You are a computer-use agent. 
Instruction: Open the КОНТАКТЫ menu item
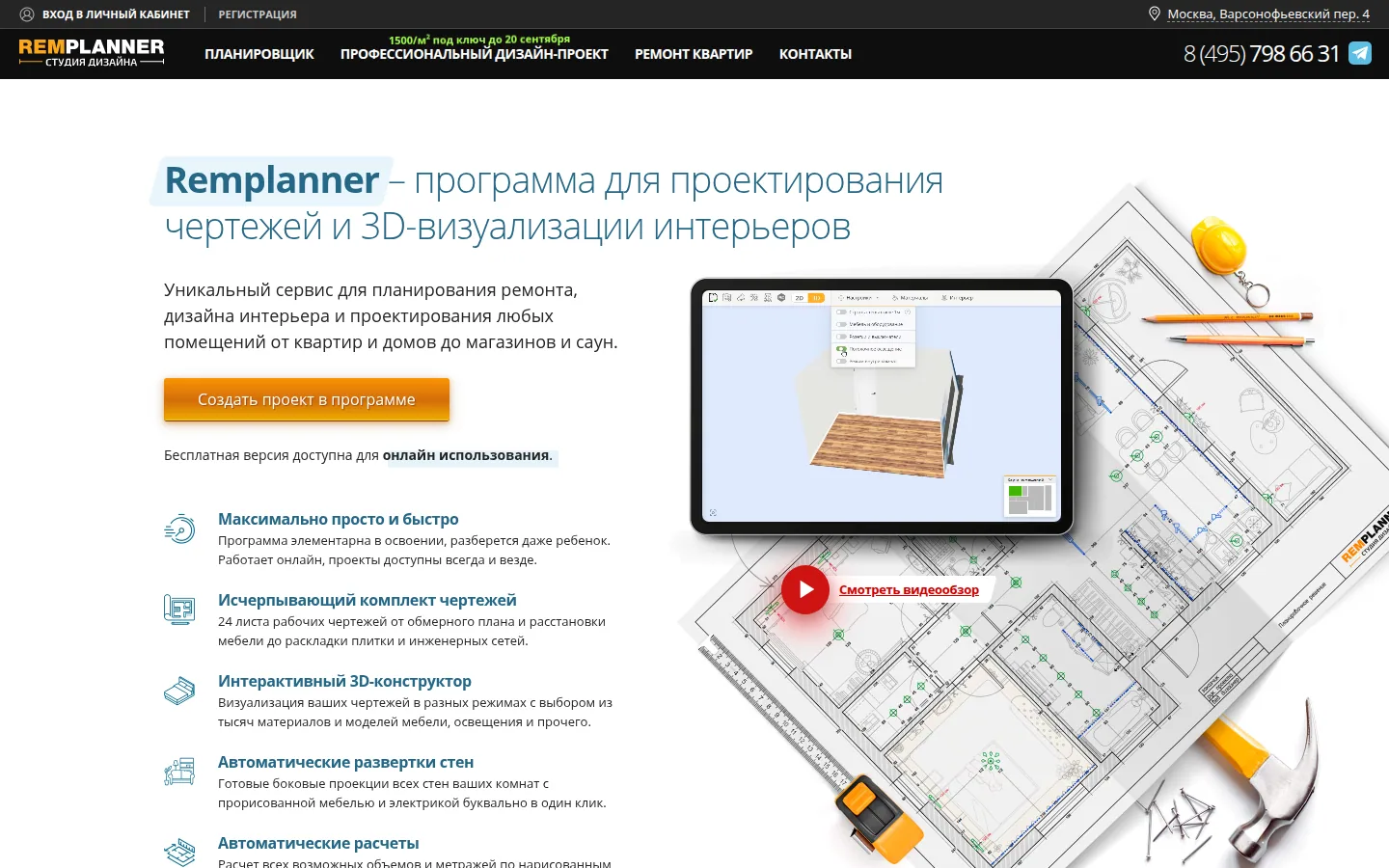815,54
